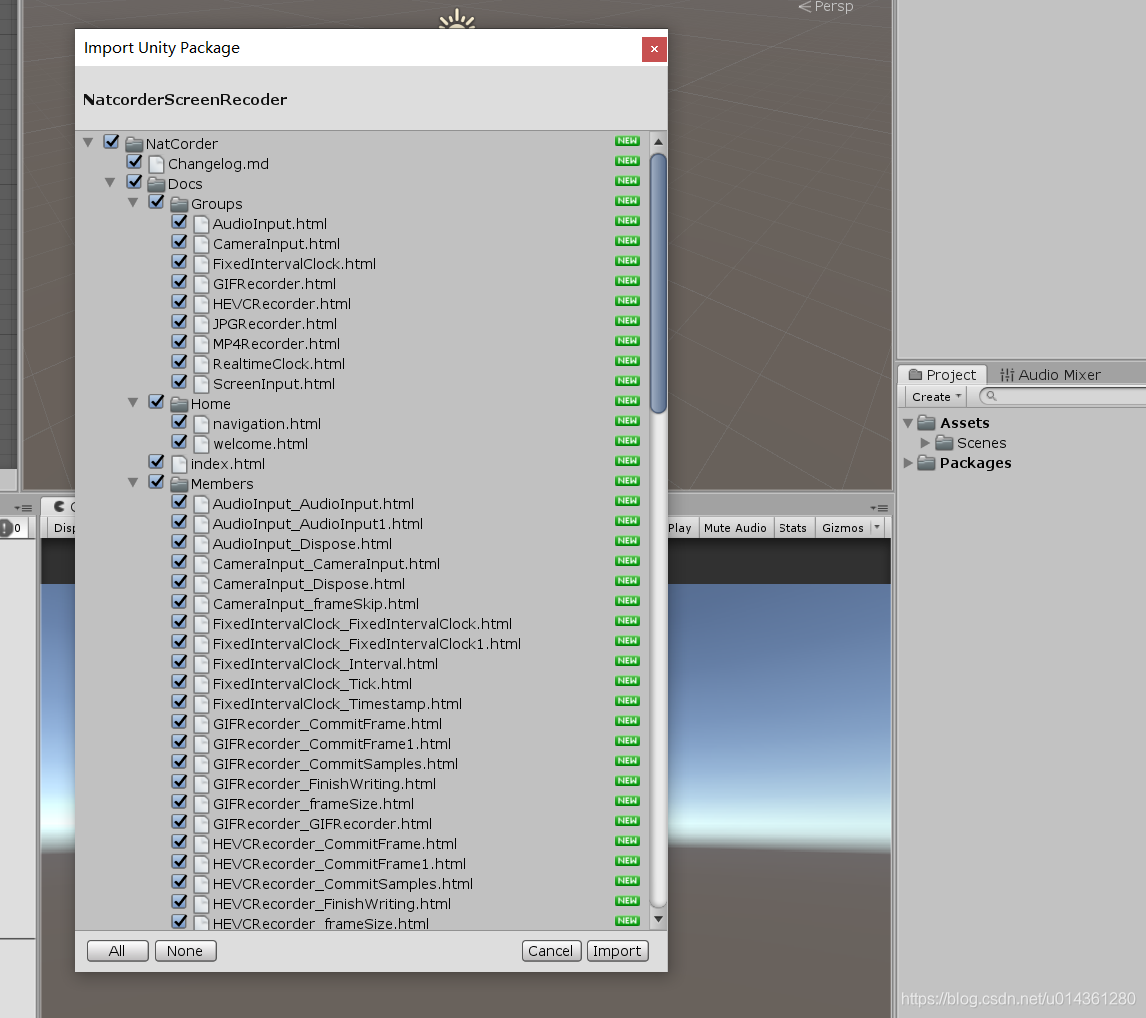Screen dimensions: 1146x1018
Task: Click the index.html file icon
Action: (x=178, y=463)
